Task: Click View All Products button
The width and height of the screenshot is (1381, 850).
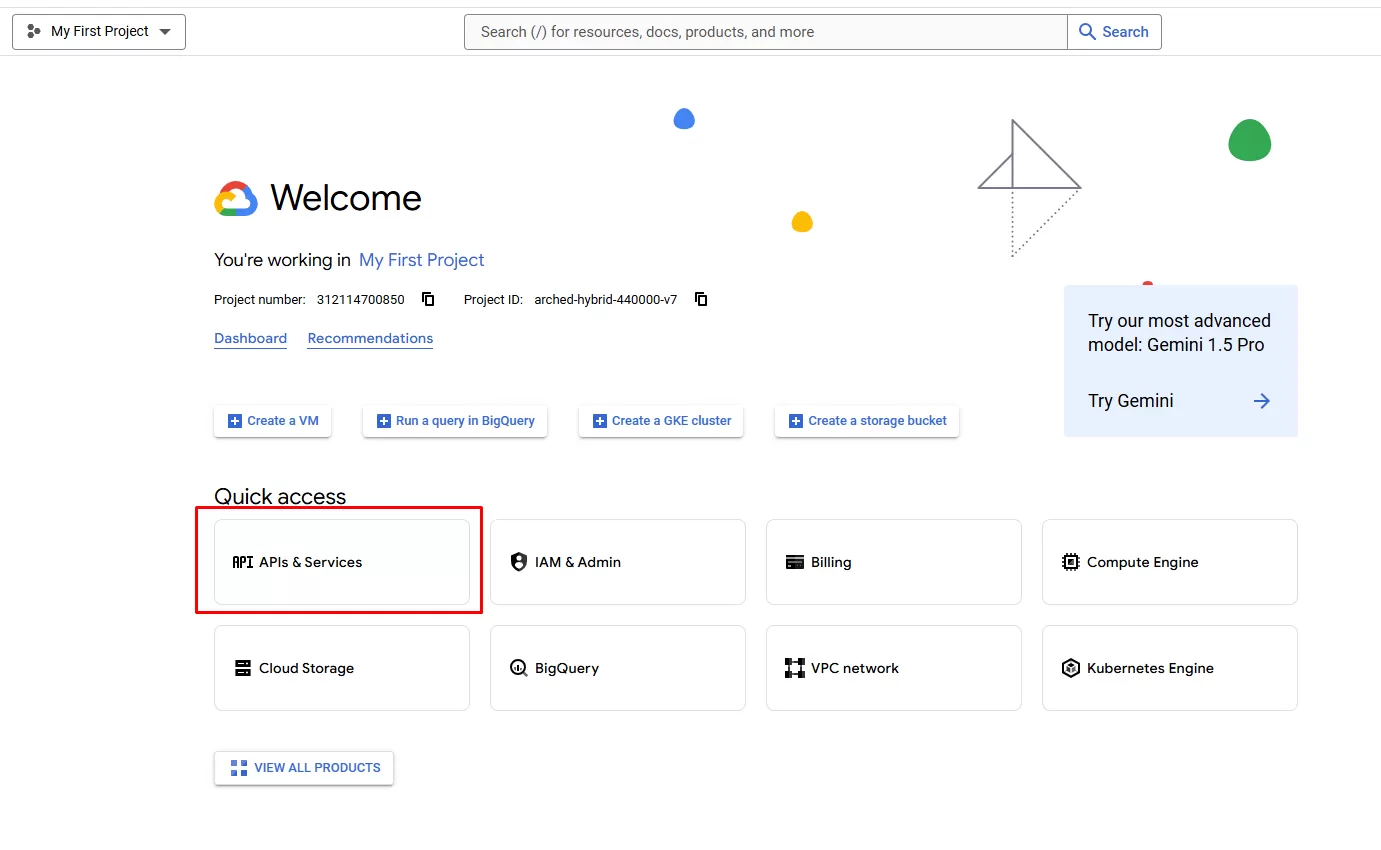Action: click(304, 768)
